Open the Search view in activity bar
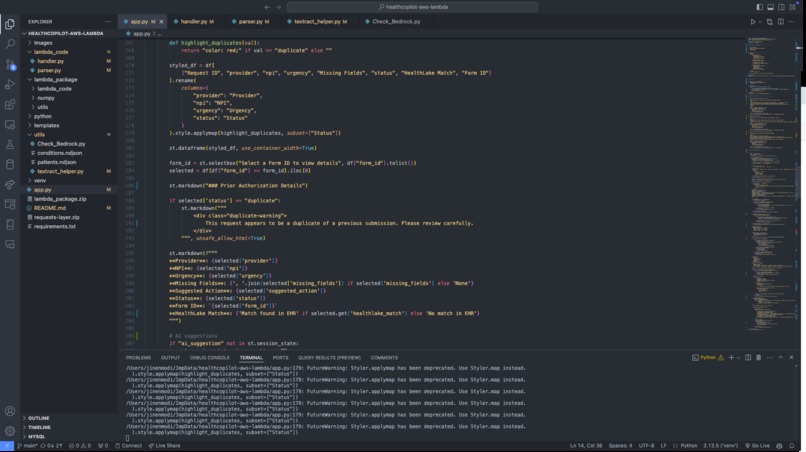This screenshot has height=452, width=806. click(x=10, y=44)
